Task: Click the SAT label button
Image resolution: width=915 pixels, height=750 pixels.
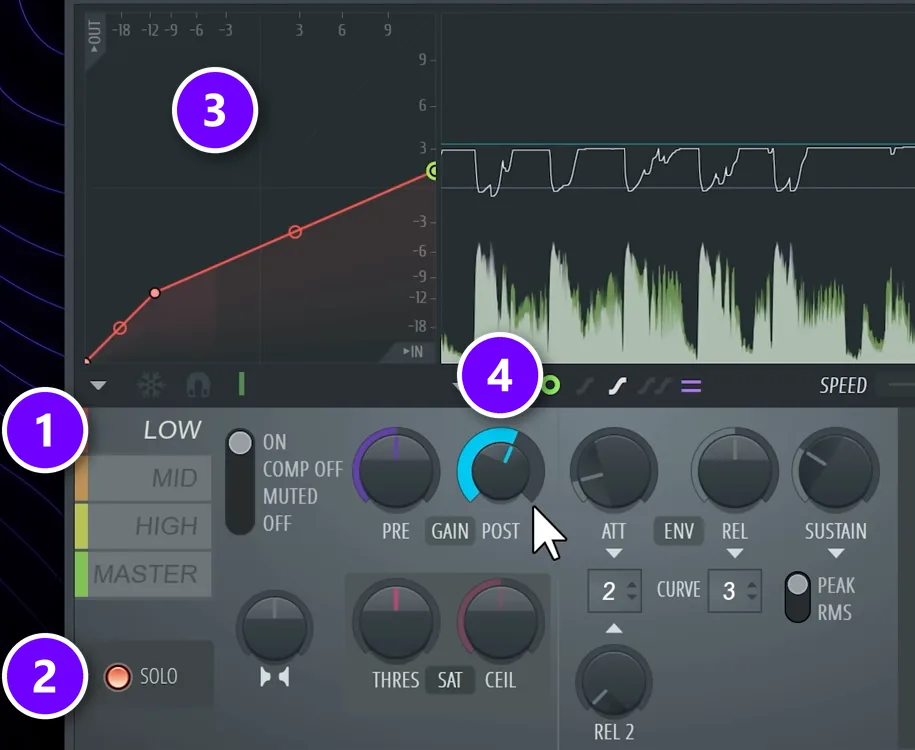Action: pos(450,680)
